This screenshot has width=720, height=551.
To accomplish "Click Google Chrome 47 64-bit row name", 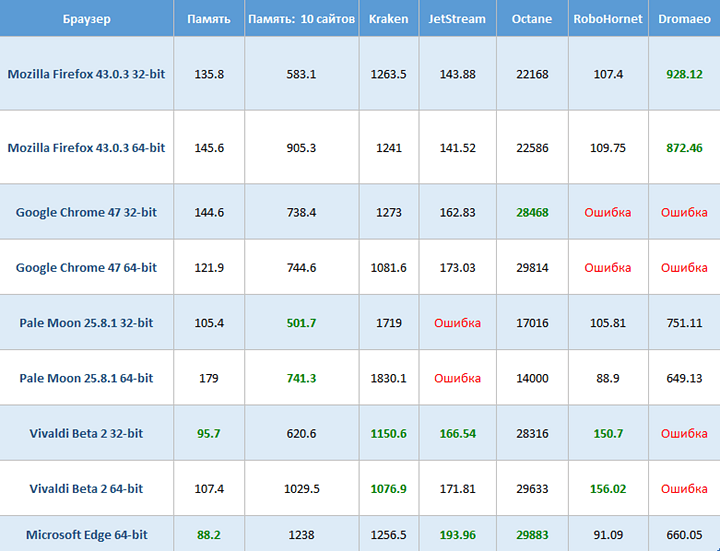I will 86,268.
